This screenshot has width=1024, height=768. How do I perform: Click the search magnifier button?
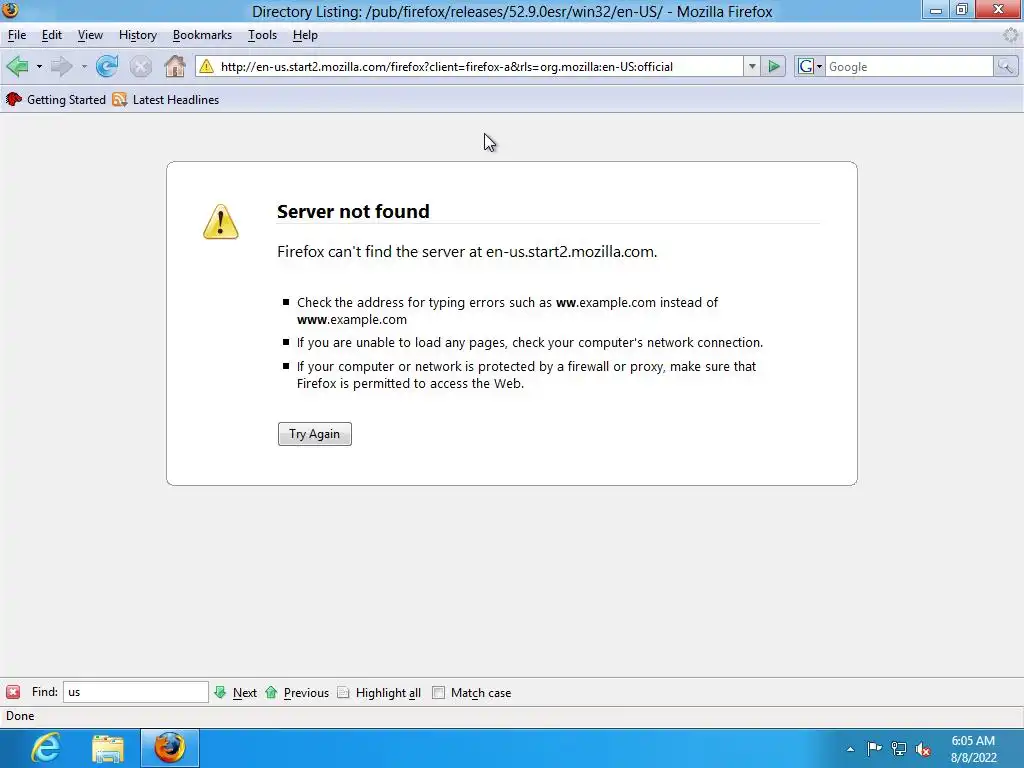click(1005, 67)
